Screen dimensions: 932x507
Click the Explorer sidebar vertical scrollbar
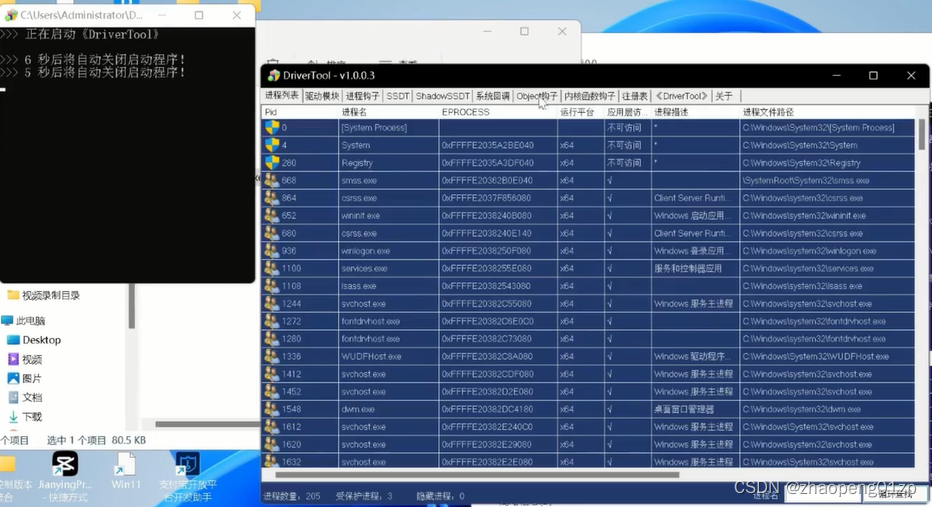[x=131, y=306]
